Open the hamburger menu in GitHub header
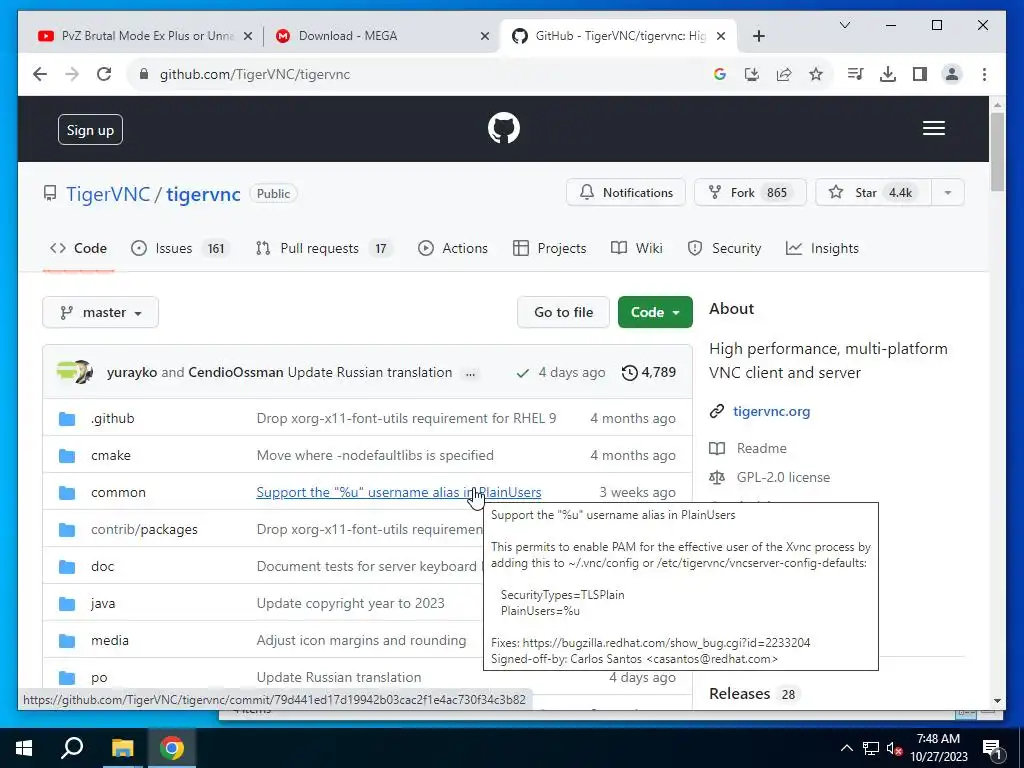This screenshot has height=768, width=1024. (x=933, y=128)
